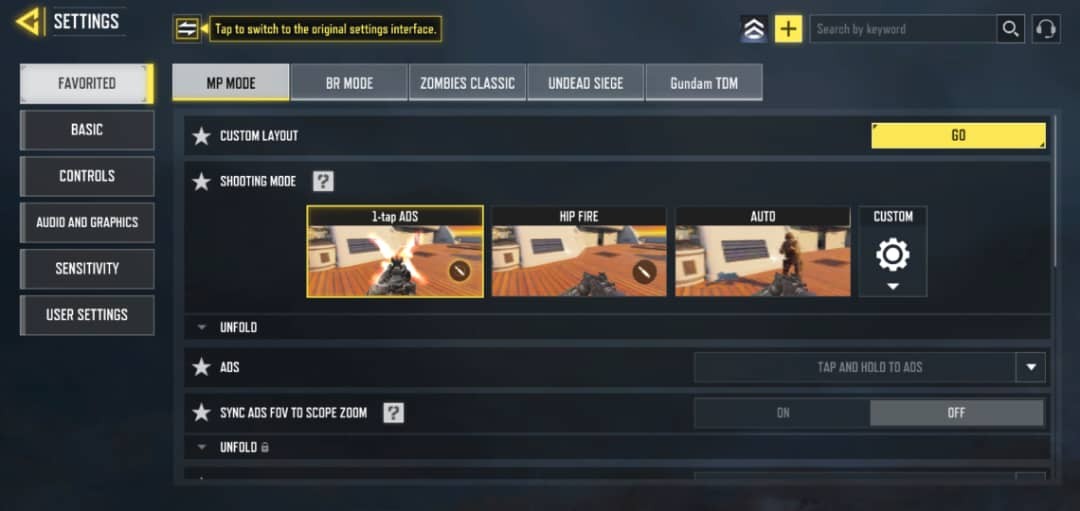Open the Tap and Hold to ADS dropdown

click(869, 368)
